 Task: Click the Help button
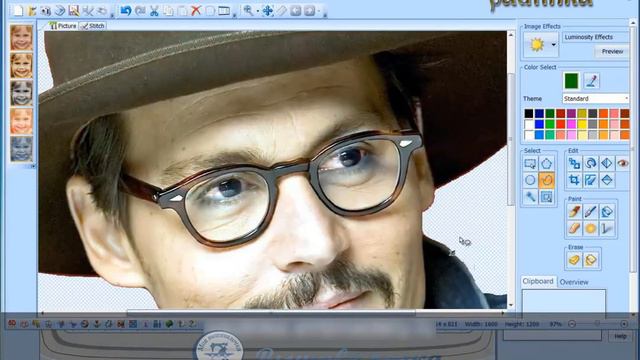(620, 336)
